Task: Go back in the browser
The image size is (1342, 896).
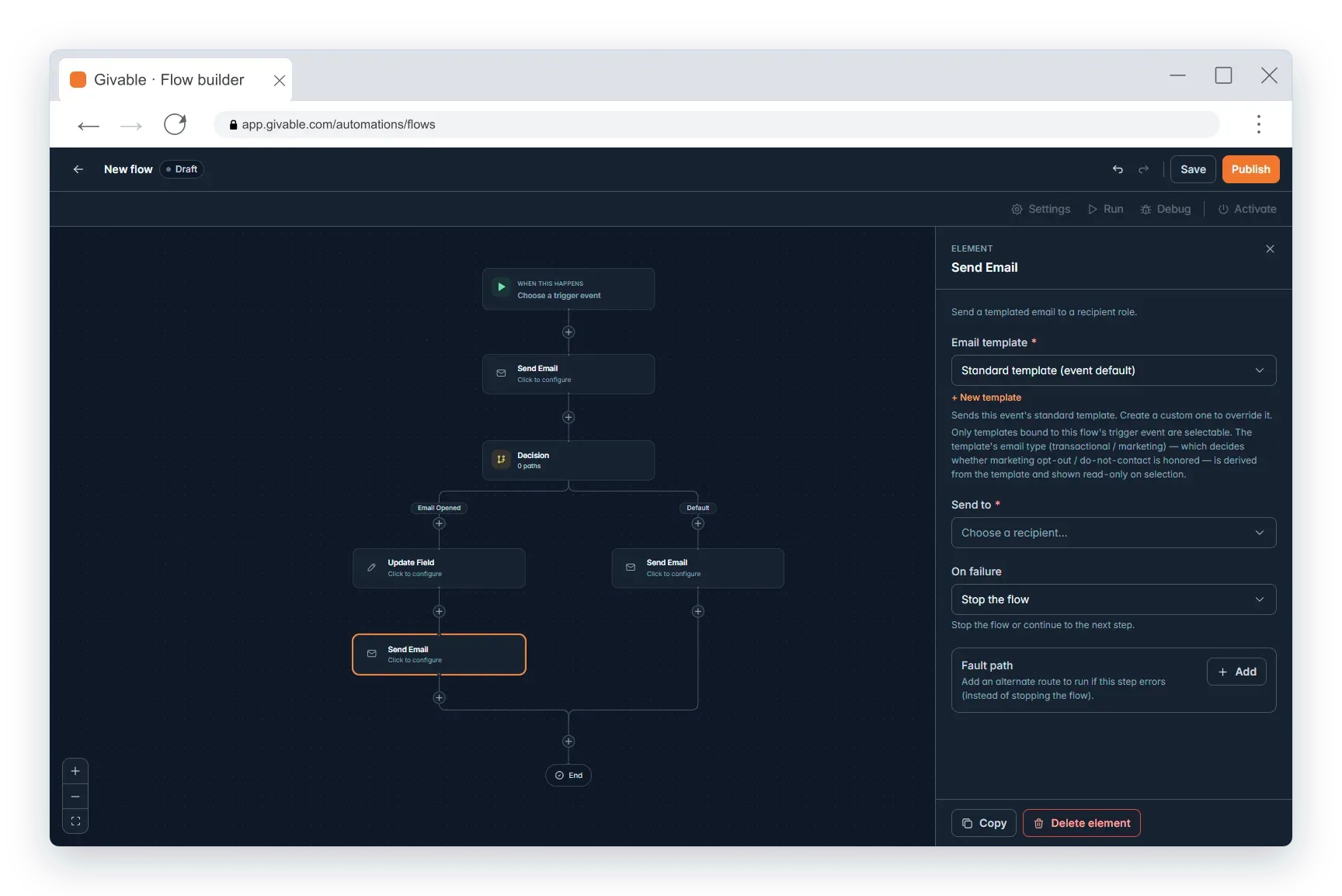Action: click(x=89, y=125)
